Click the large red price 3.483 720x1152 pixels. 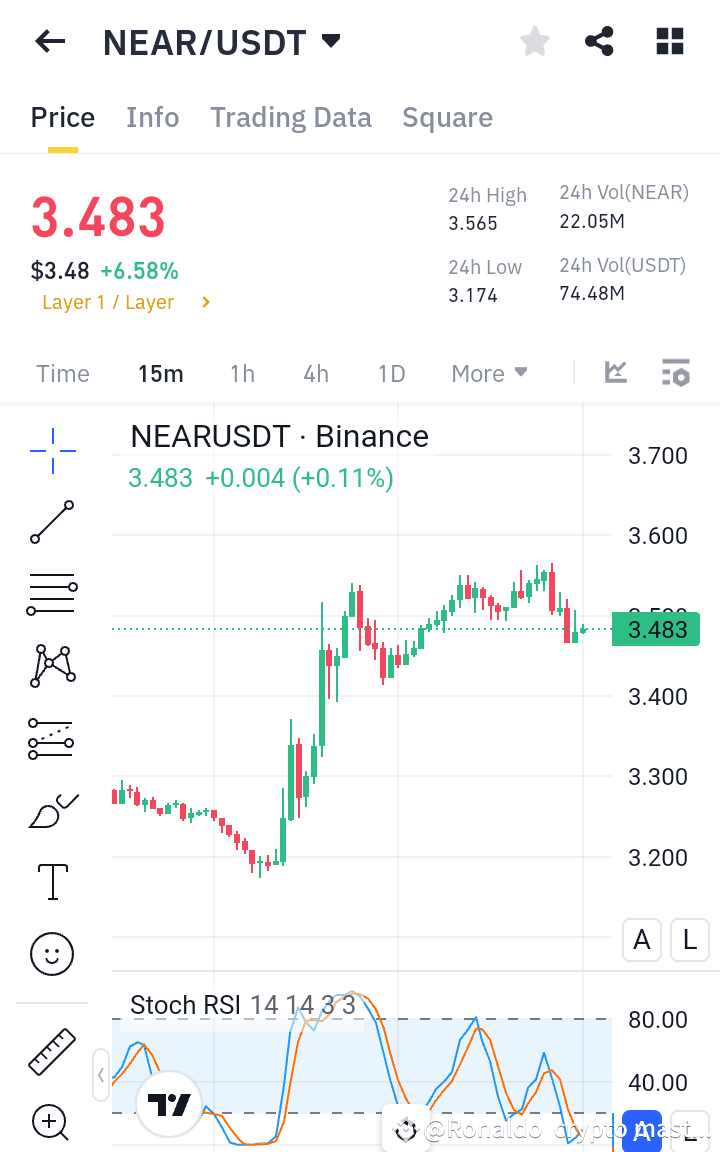(98, 217)
